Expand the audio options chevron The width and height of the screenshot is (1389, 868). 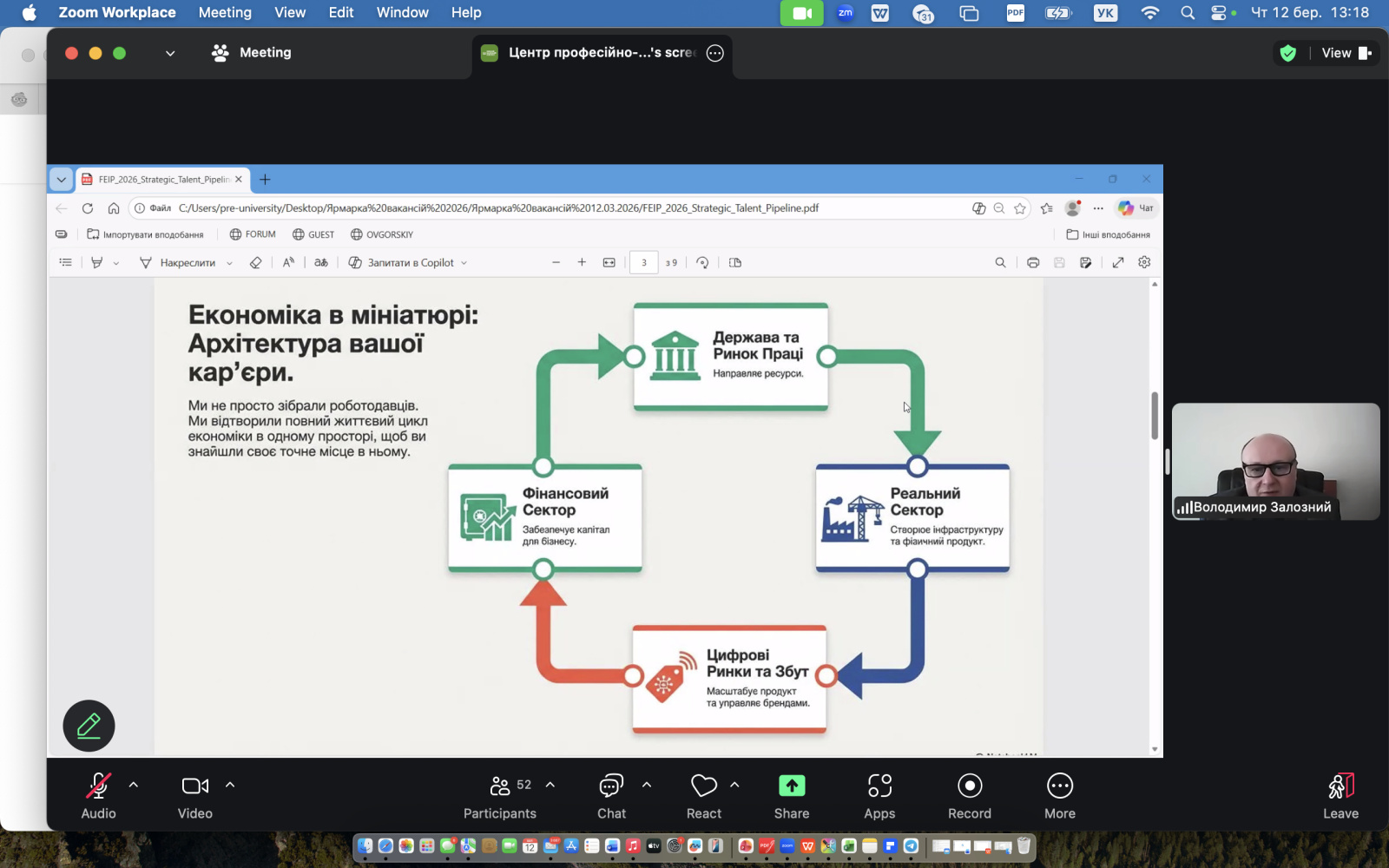(x=134, y=785)
